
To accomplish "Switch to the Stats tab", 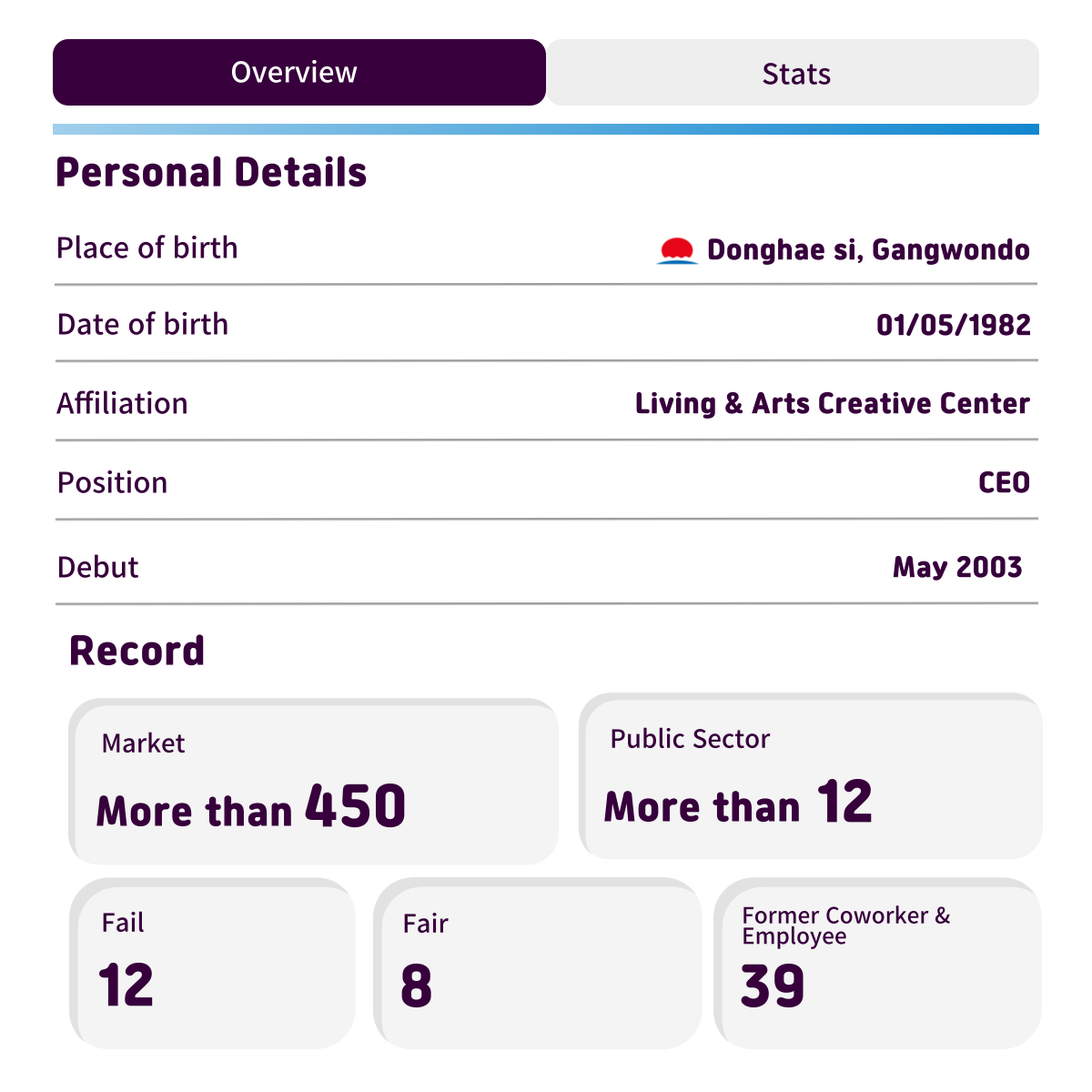I will [793, 73].
